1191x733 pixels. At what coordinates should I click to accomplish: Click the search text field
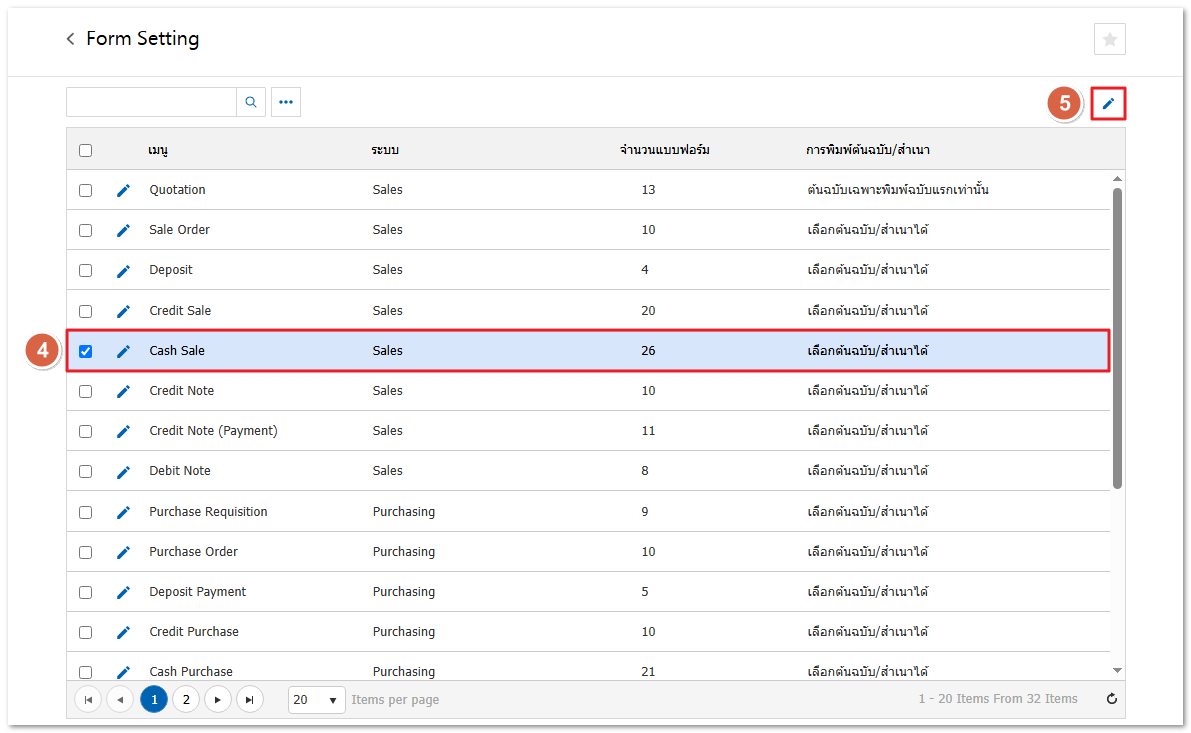click(151, 102)
